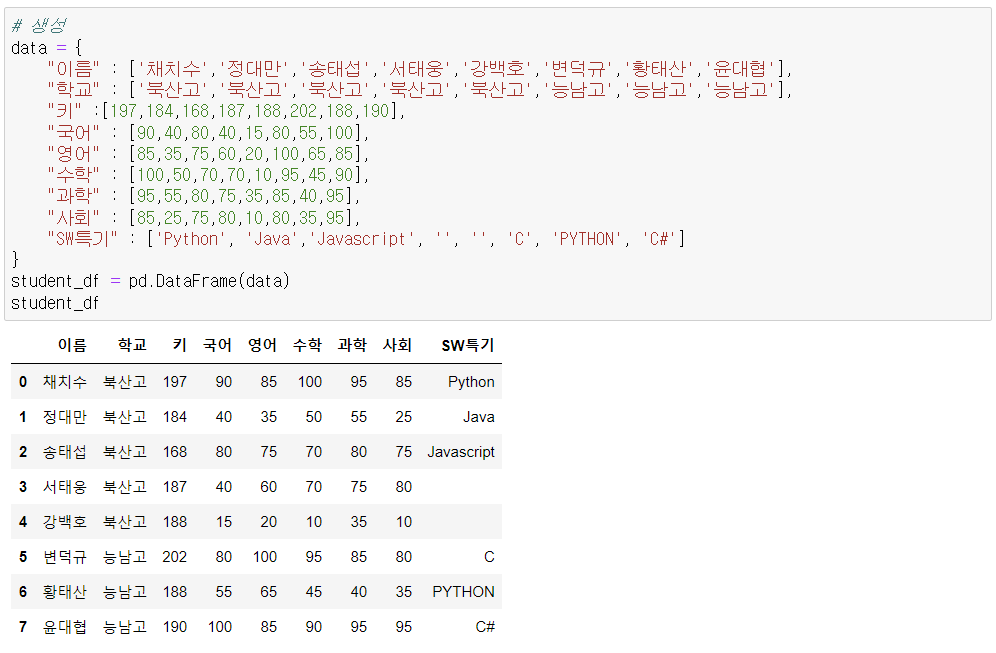
Task: Click '윤대협' string in the code
Action: pos(740,69)
